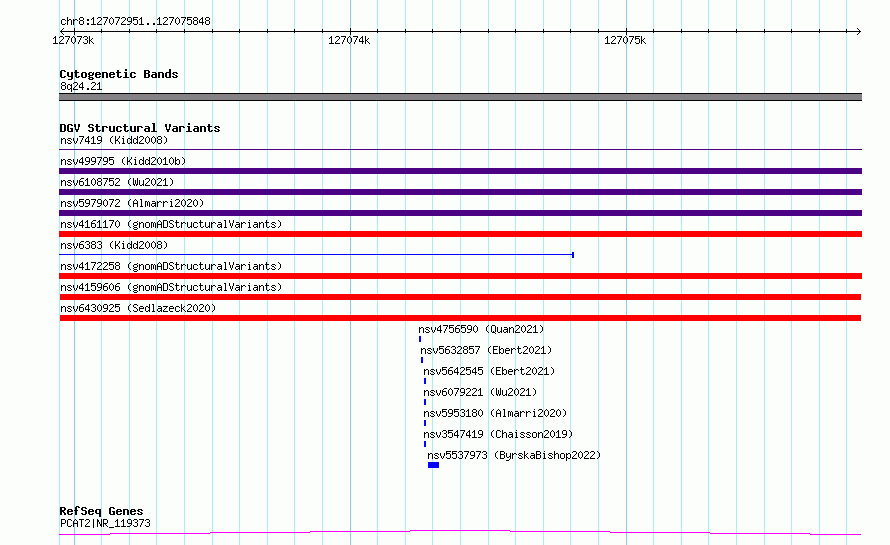Viewport: 890px width, 545px height.
Task: Click nsv6079221 (Wu2021) label
Action: [x=480, y=392]
